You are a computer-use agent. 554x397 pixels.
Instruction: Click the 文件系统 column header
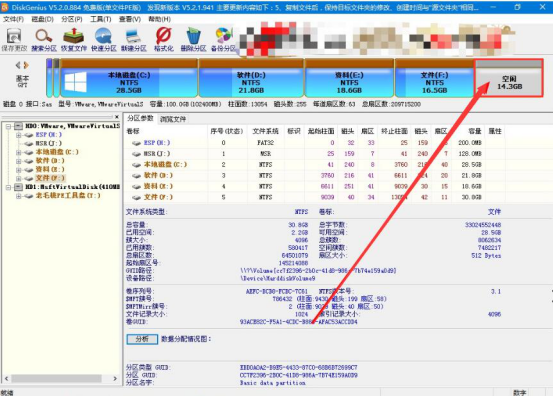click(x=265, y=131)
